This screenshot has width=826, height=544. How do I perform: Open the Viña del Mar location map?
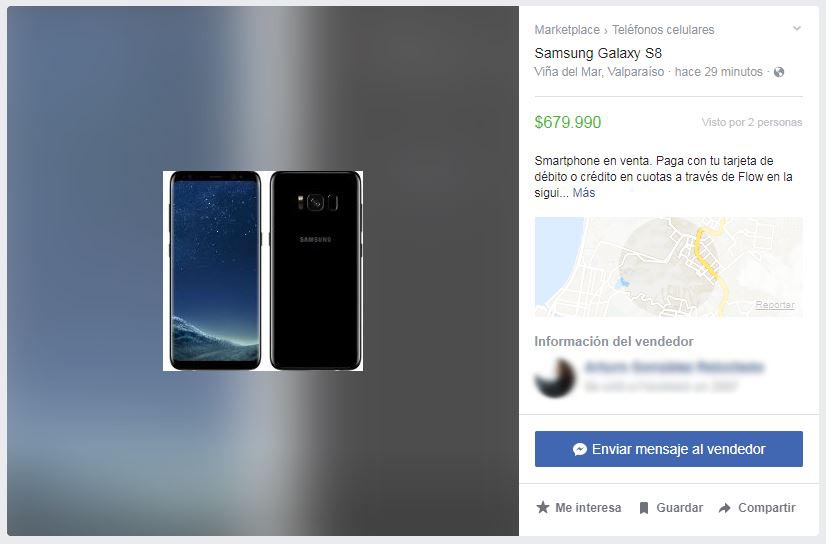(668, 267)
